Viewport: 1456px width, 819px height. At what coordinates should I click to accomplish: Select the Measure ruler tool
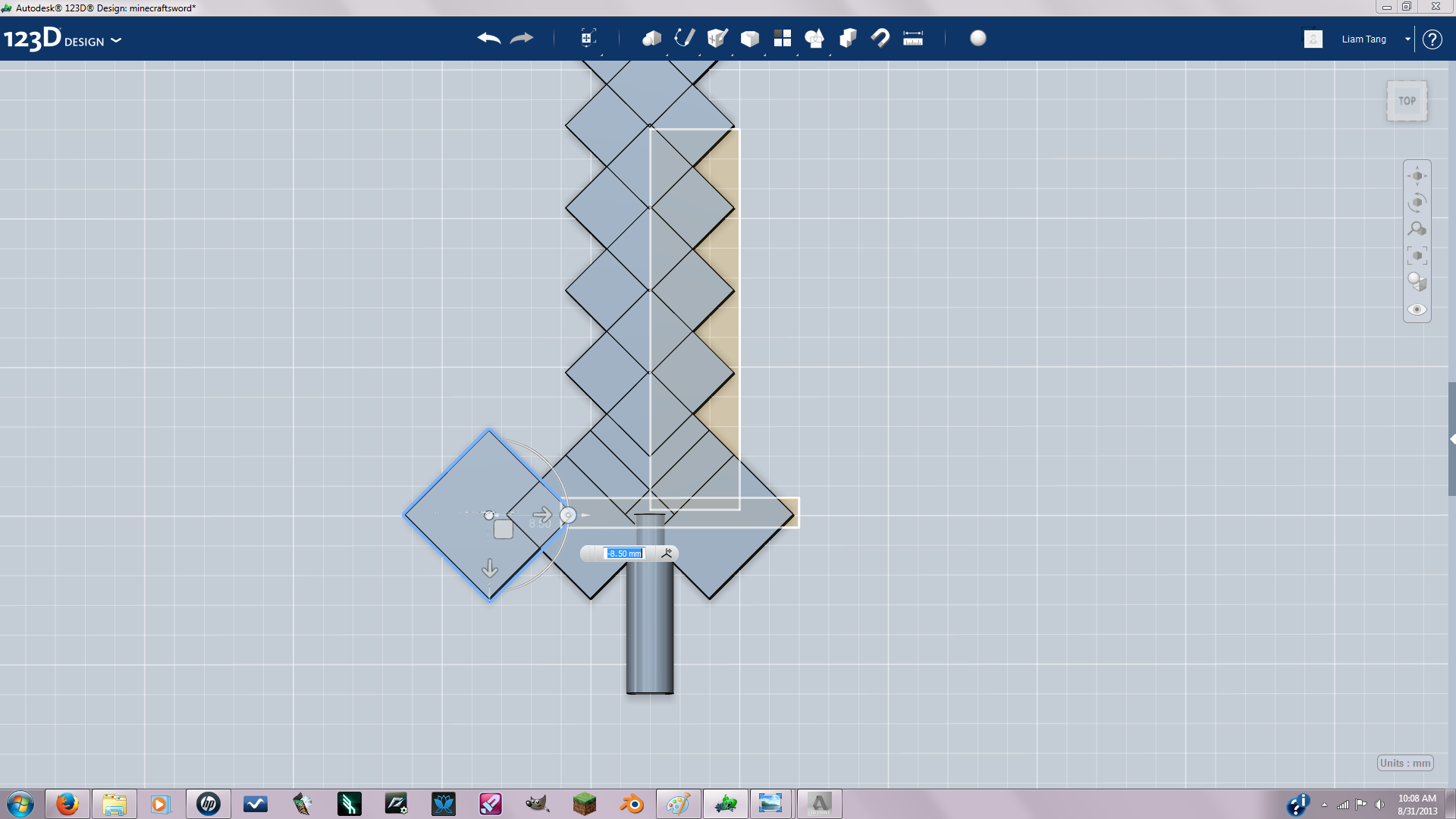tap(913, 39)
